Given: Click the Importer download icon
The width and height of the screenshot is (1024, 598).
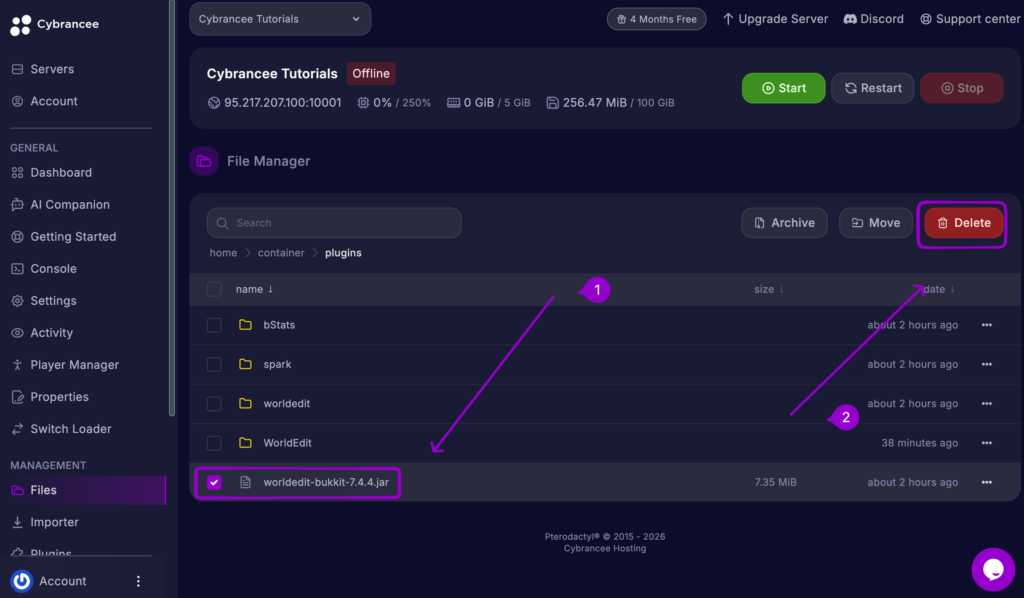Looking at the screenshot, I should [18, 522].
